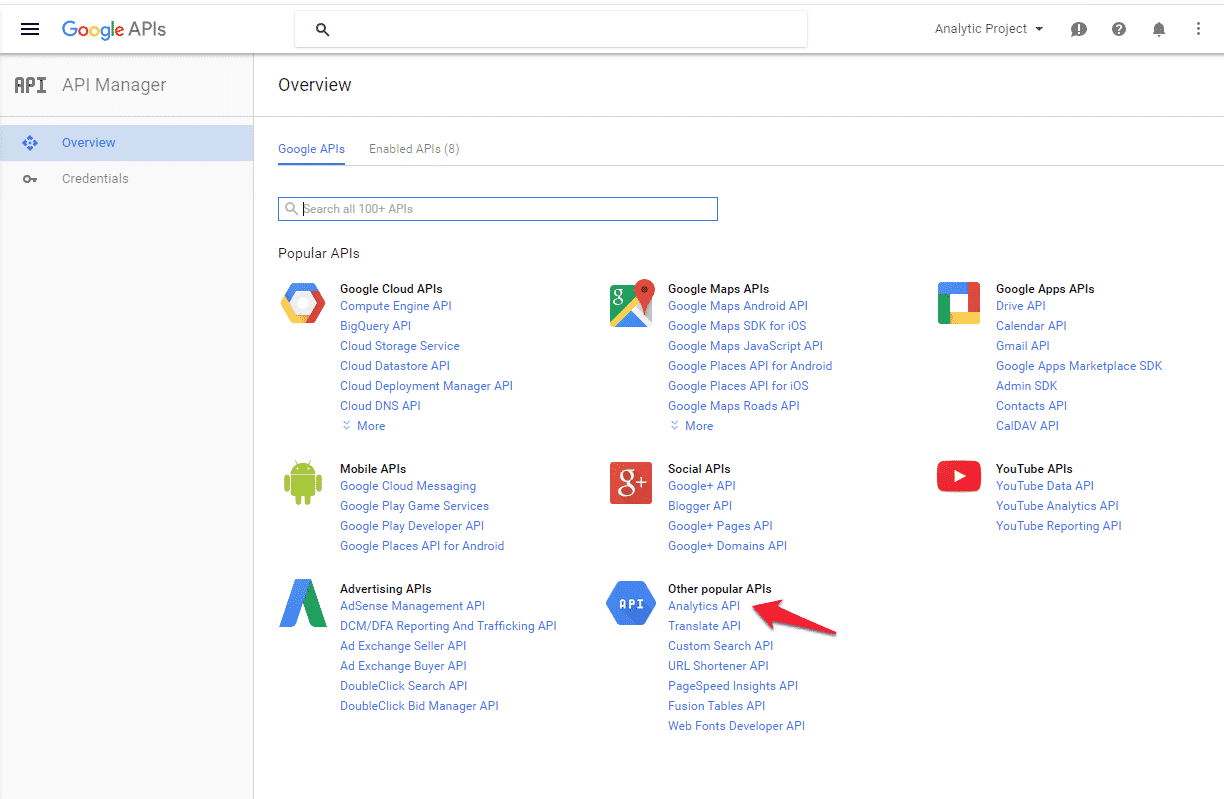
Task: Open Google Maps Android API link
Action: coord(738,306)
